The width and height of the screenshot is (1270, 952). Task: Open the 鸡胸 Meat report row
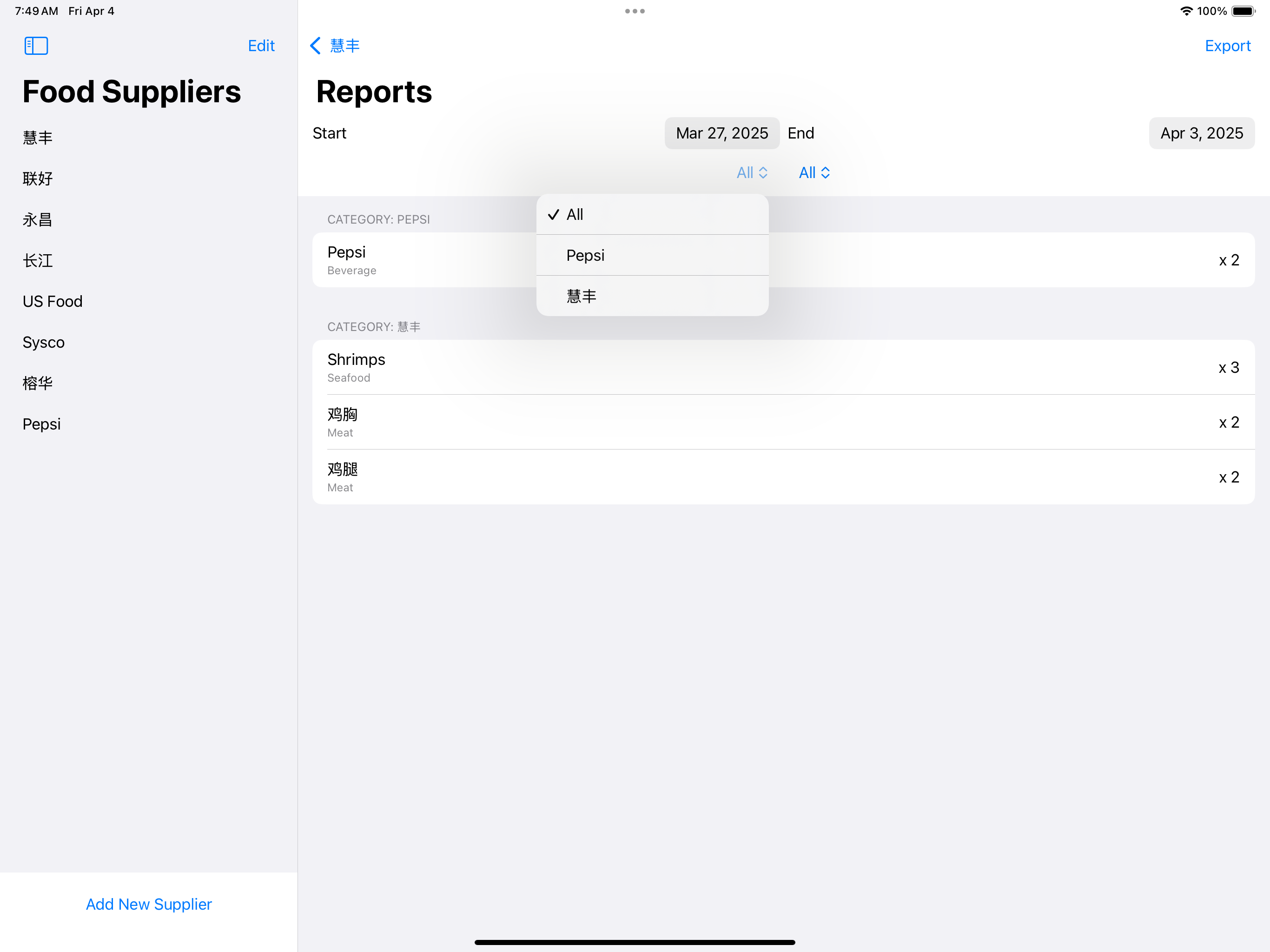click(783, 422)
